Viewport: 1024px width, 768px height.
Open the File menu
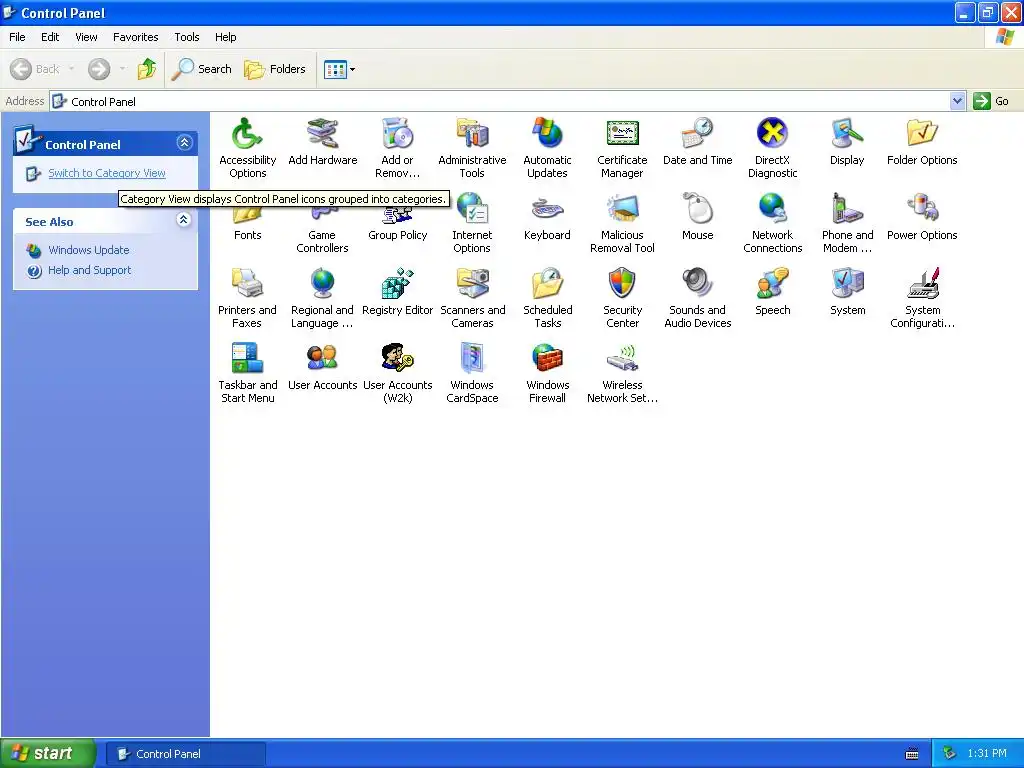[17, 37]
